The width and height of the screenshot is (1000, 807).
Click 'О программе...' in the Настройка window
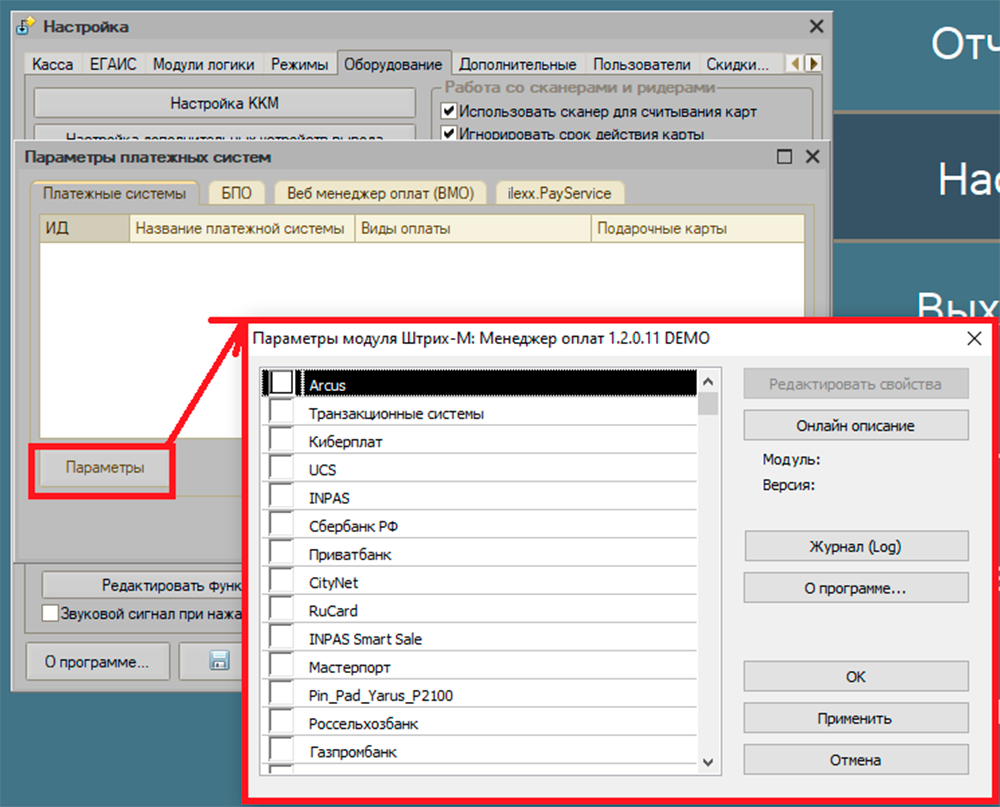point(98,662)
